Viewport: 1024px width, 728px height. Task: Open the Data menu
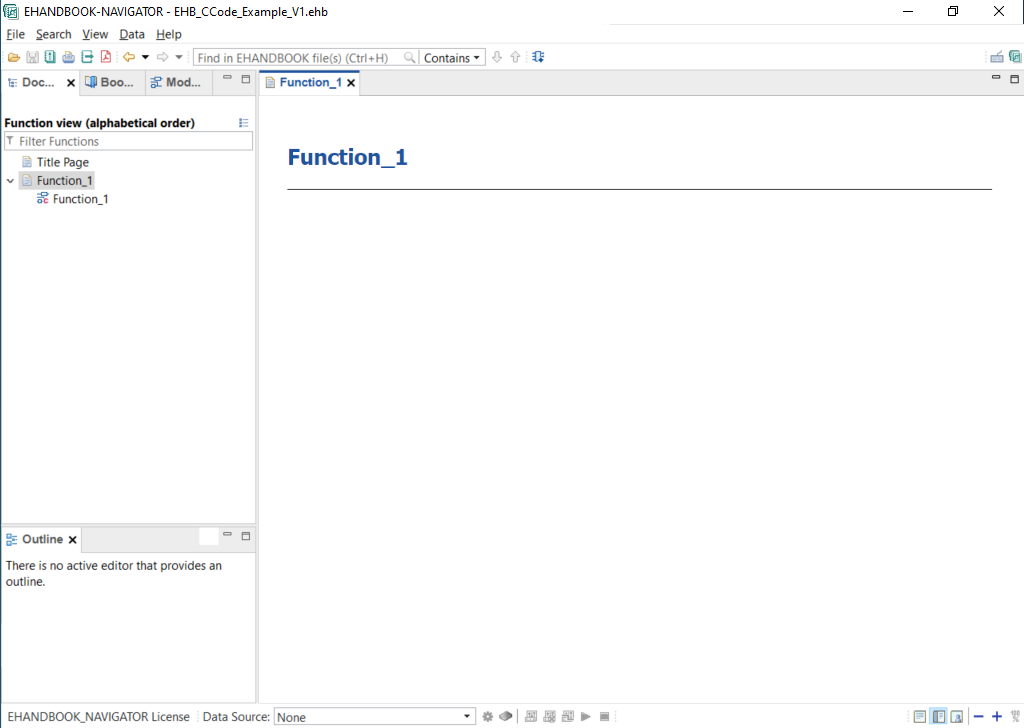(132, 34)
